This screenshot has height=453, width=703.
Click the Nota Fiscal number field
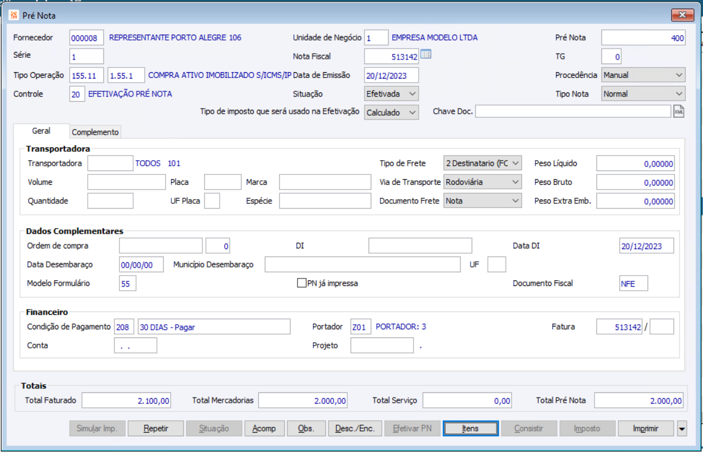click(x=391, y=57)
